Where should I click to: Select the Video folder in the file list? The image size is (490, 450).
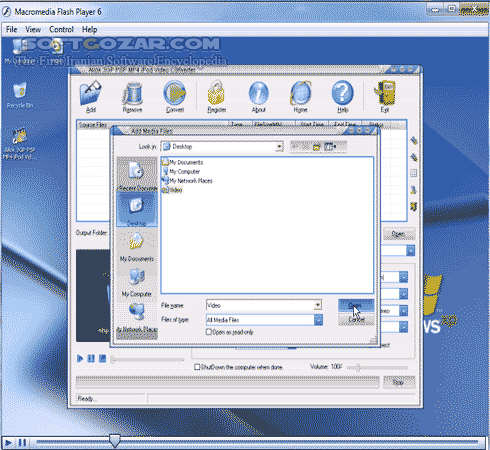(172, 190)
